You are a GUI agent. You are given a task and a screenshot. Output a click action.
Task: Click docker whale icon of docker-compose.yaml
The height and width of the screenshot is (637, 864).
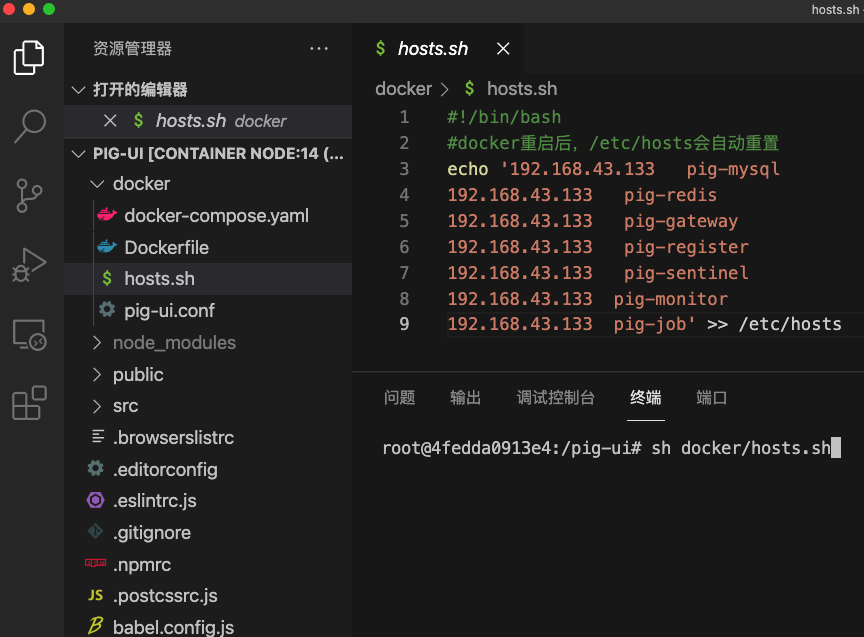point(107,215)
